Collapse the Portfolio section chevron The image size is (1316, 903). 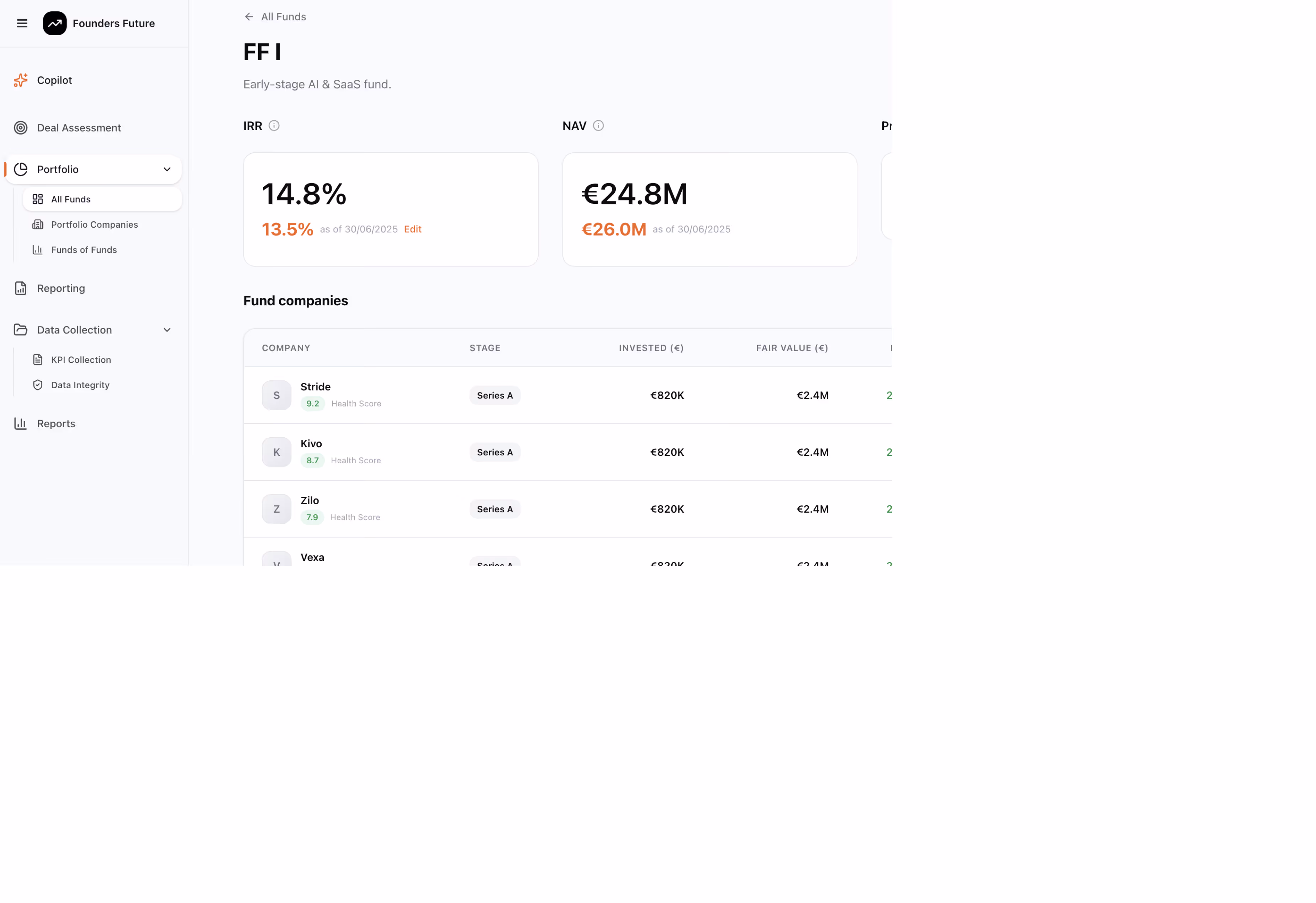coord(167,169)
